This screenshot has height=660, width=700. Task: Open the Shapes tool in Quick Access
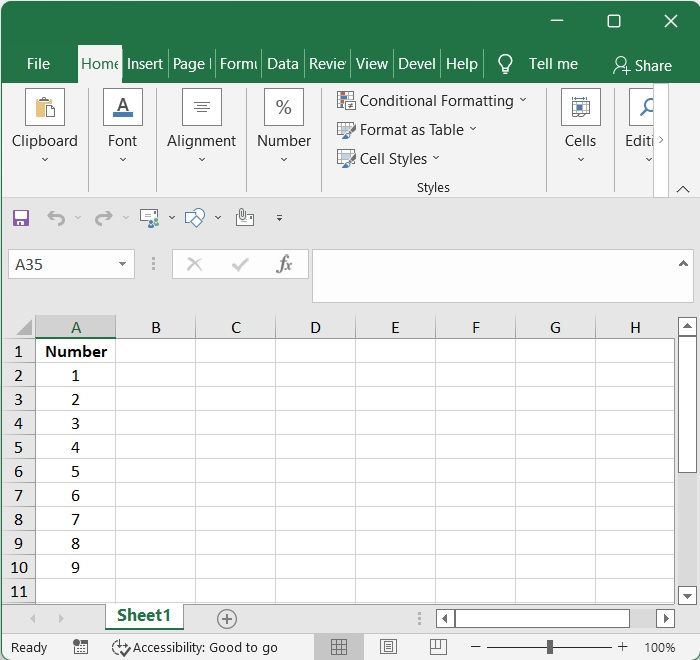pyautogui.click(x=195, y=217)
